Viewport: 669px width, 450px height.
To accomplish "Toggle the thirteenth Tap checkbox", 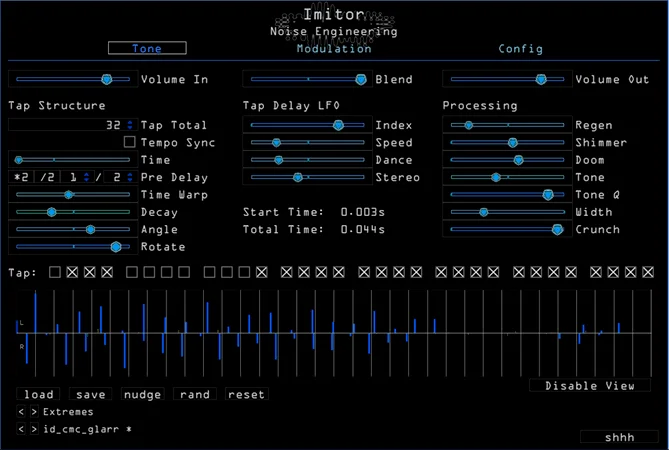I will [x=287, y=272].
